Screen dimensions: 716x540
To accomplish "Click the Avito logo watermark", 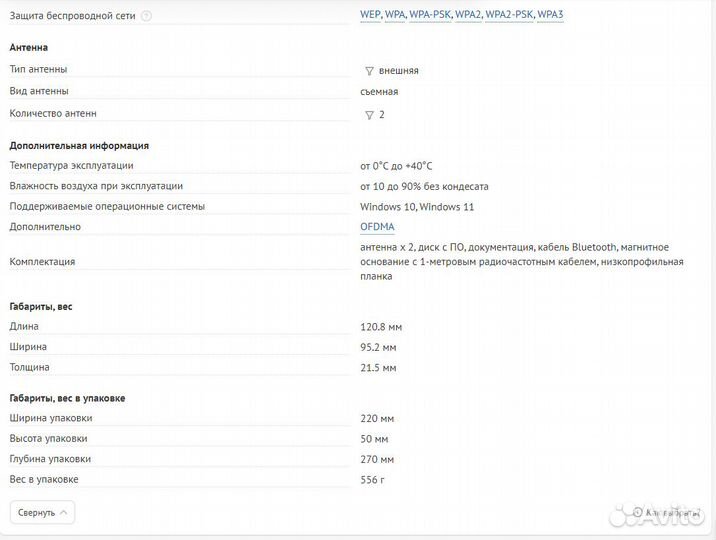I will click(x=670, y=514).
